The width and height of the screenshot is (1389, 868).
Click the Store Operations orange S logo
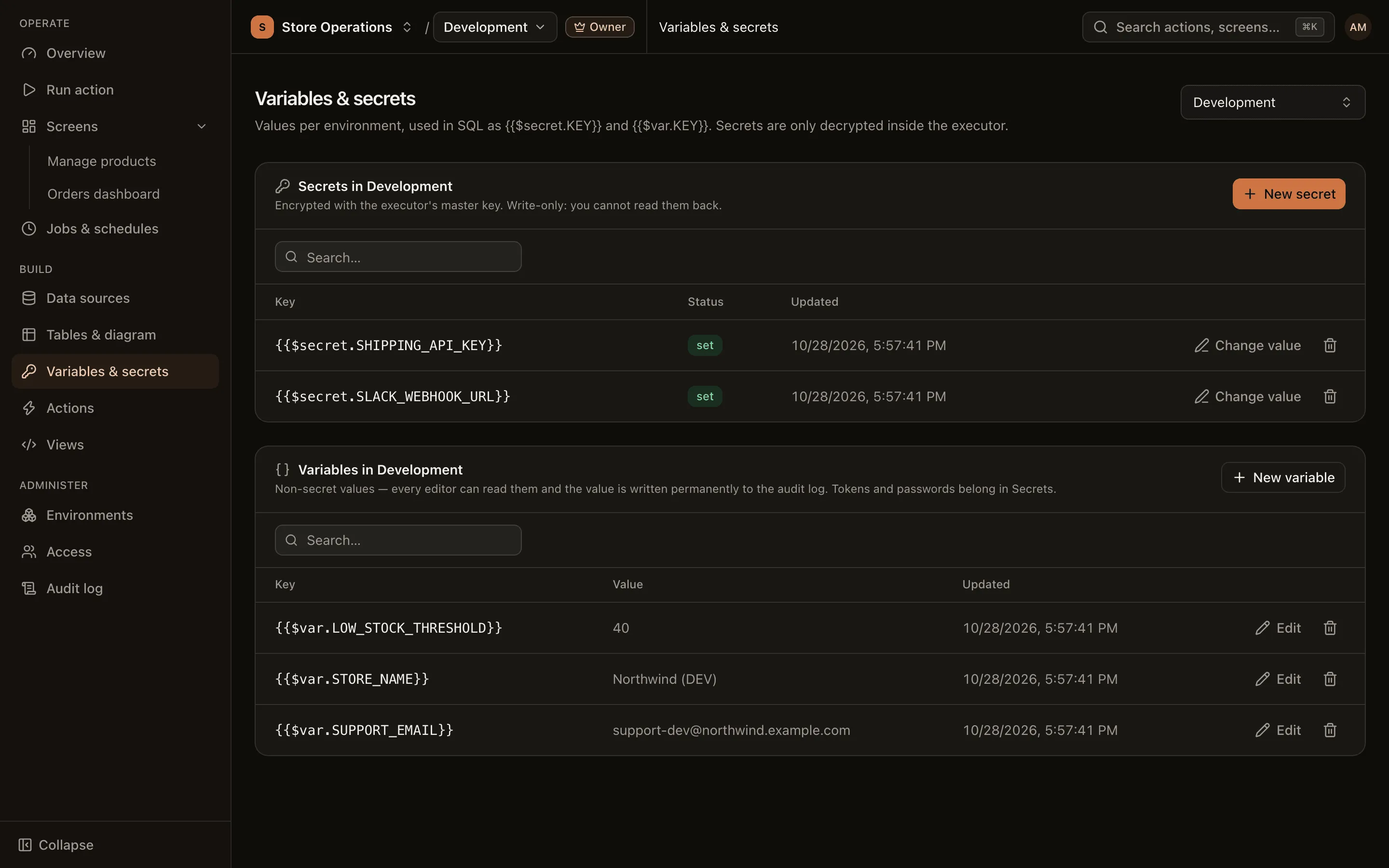pyautogui.click(x=262, y=27)
